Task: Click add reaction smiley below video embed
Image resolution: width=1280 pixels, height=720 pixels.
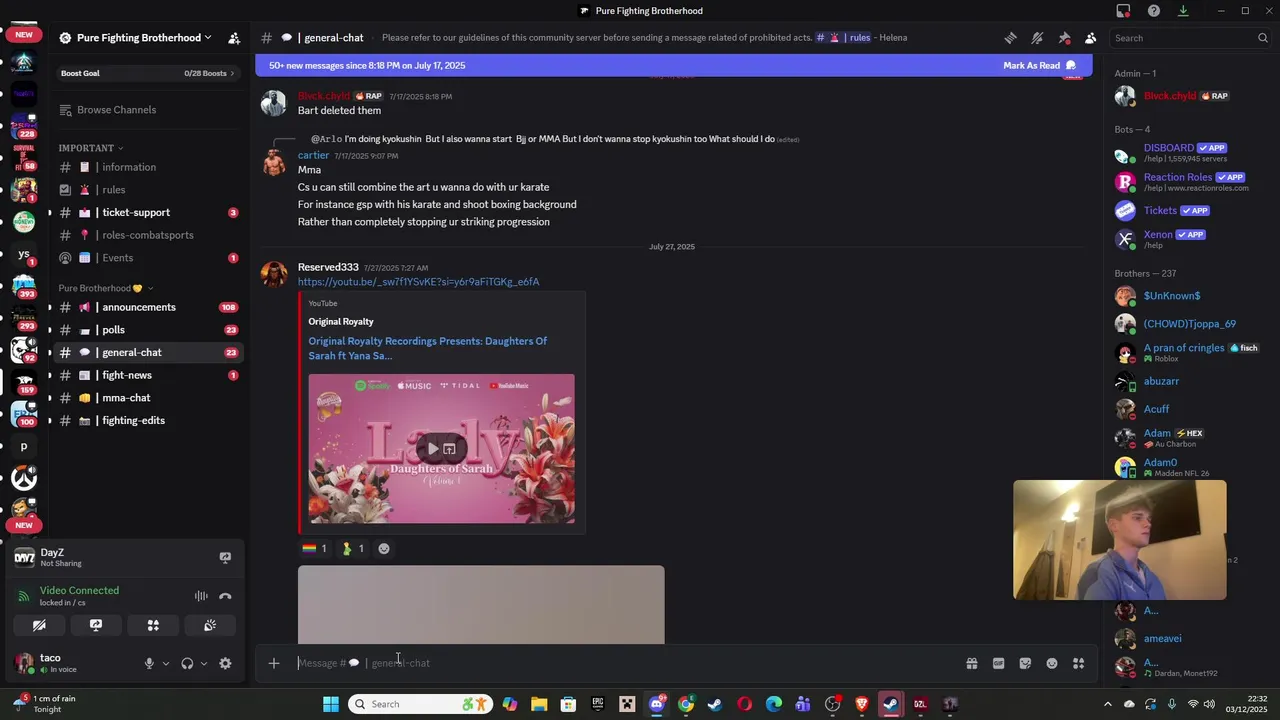Action: pyautogui.click(x=384, y=548)
